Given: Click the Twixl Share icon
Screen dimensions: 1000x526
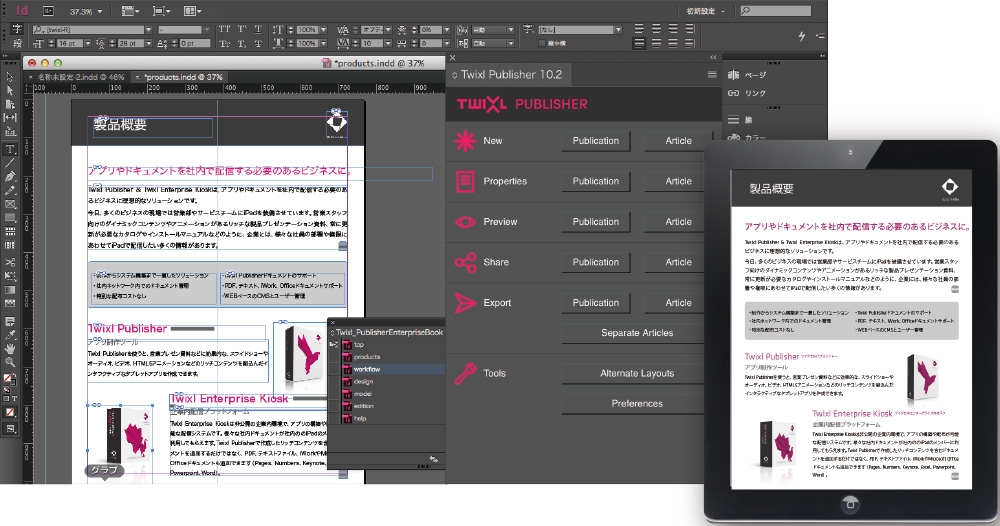Looking at the screenshot, I should [465, 262].
